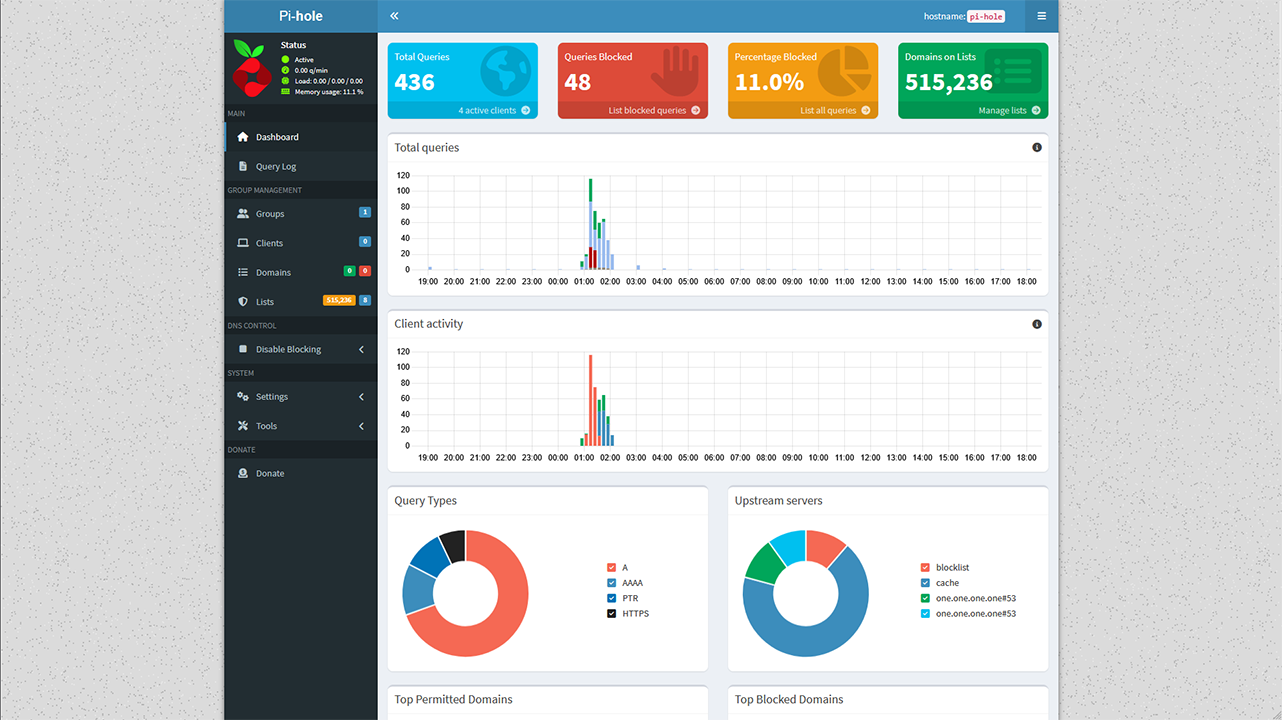Go to the Clients menu item
This screenshot has height=720, width=1282.
pyautogui.click(x=269, y=243)
